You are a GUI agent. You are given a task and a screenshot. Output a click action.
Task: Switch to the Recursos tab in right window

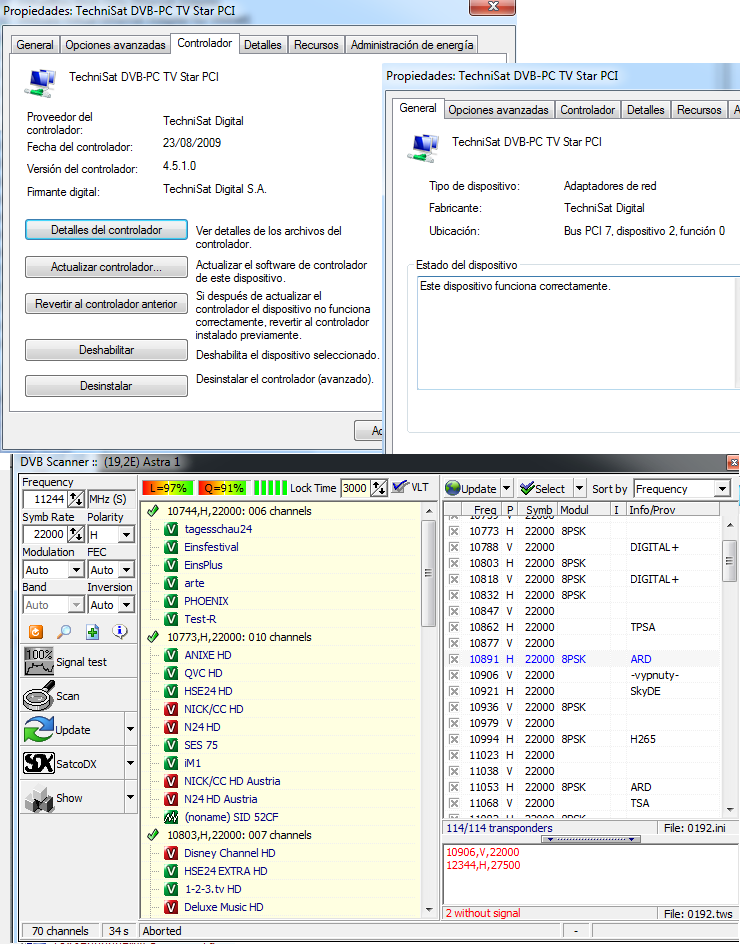click(699, 110)
